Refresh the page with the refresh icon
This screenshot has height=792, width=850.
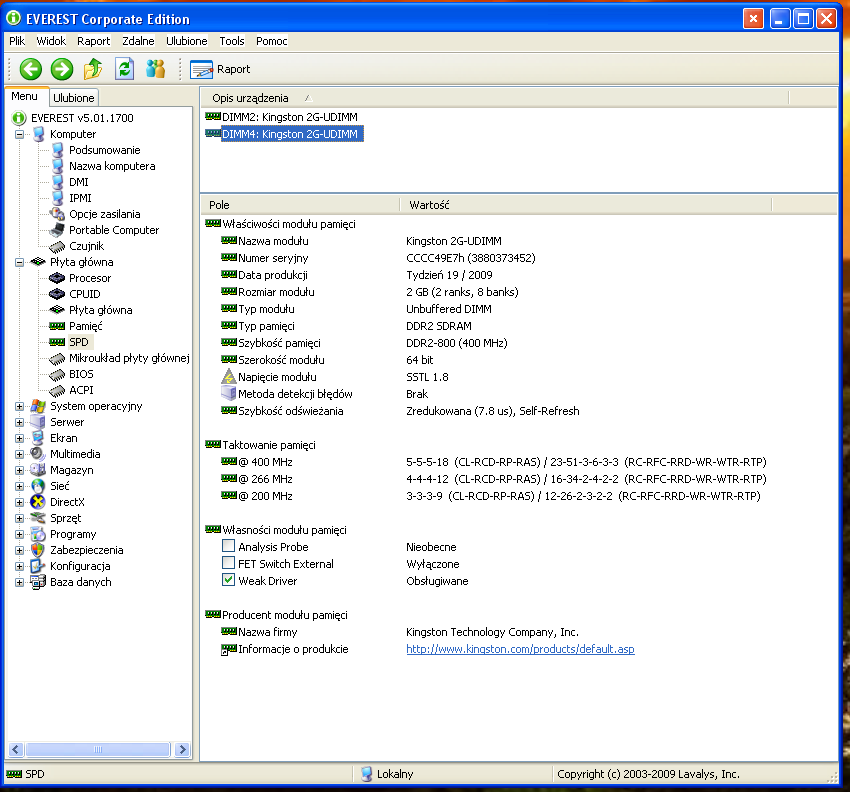(x=125, y=69)
